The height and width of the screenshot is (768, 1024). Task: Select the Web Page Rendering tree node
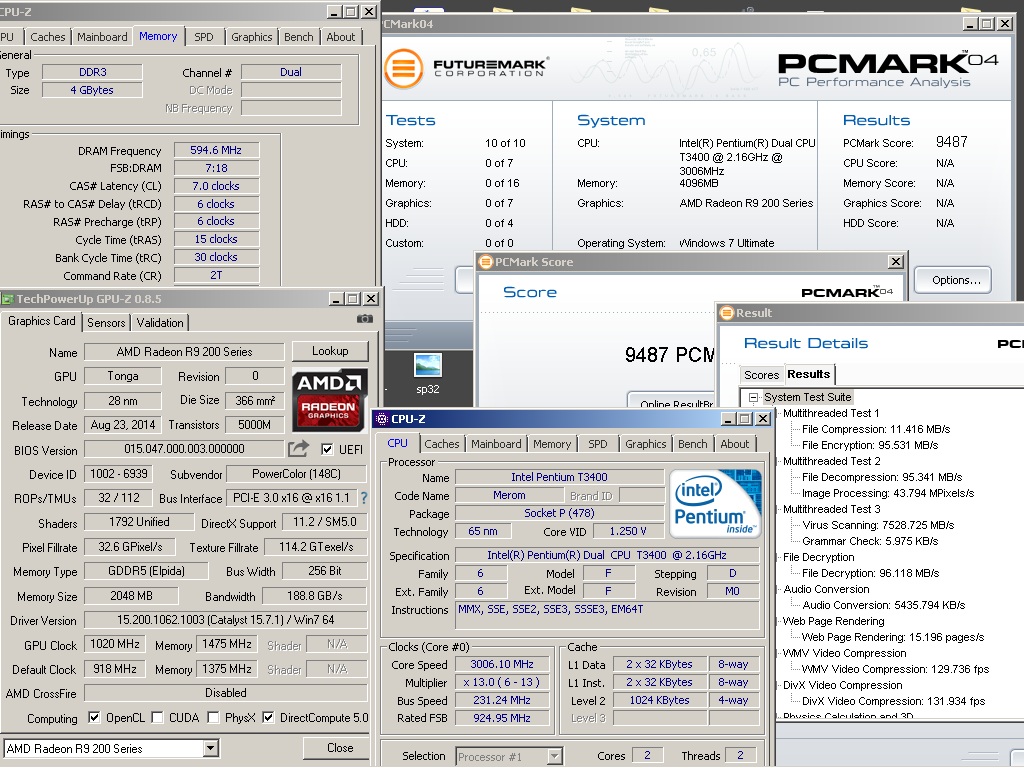coord(833,621)
